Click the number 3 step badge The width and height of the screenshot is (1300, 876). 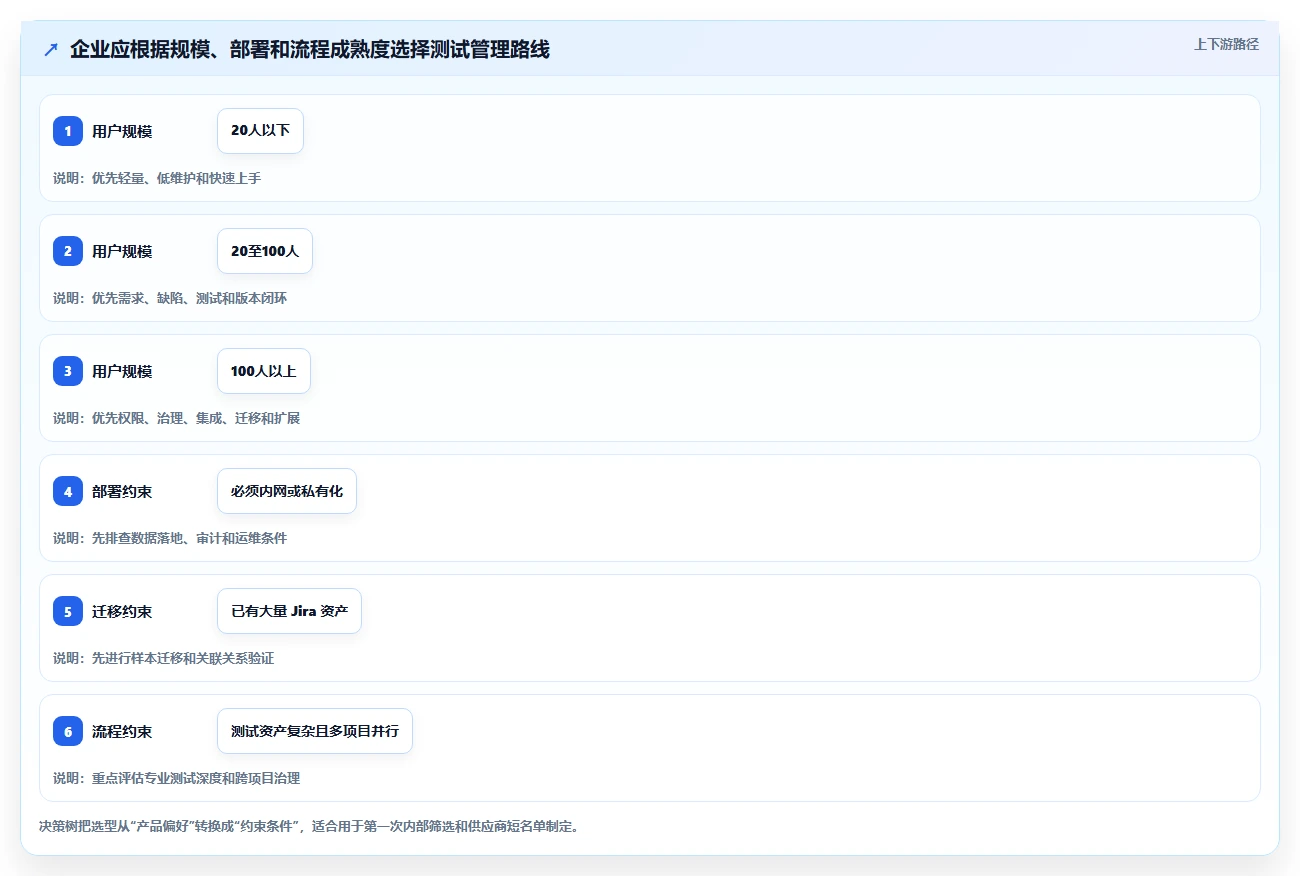68,371
